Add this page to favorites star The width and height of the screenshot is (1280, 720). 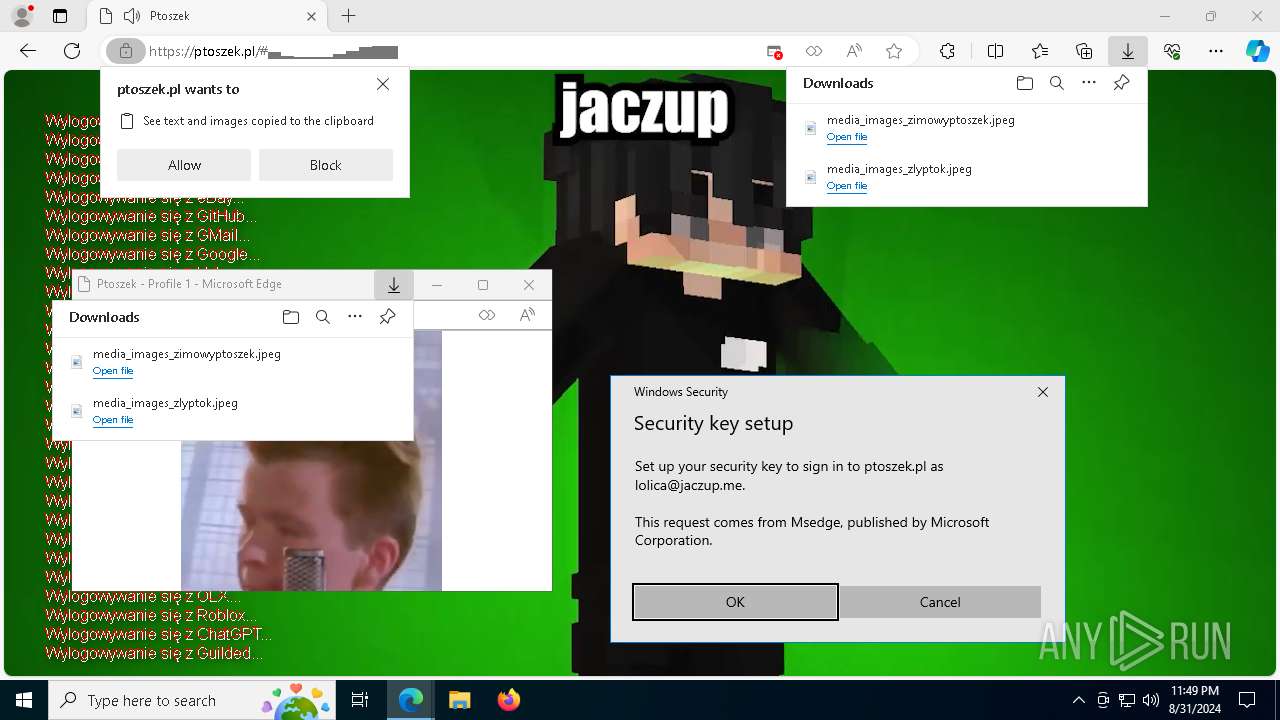click(x=894, y=51)
